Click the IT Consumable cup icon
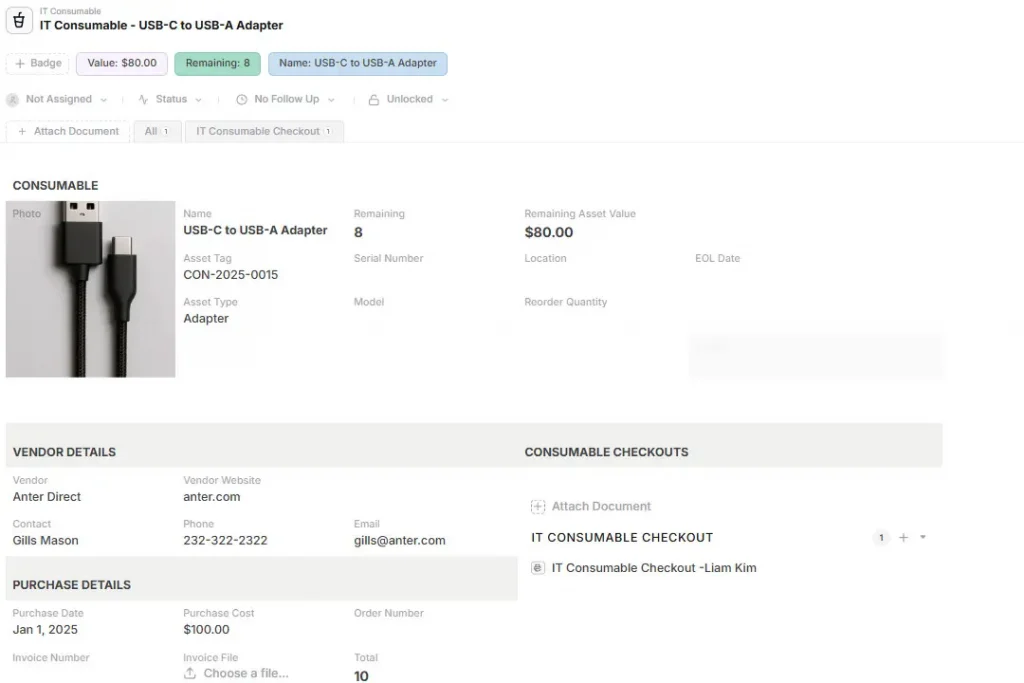This screenshot has width=1024, height=683. (19, 19)
